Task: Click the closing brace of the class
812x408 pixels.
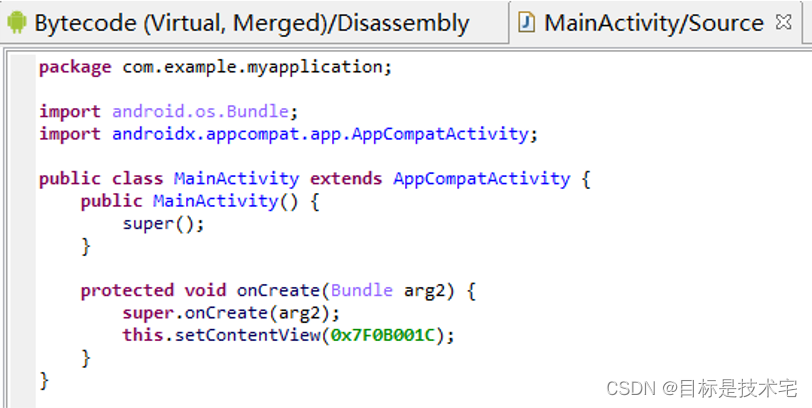Action: tap(44, 380)
